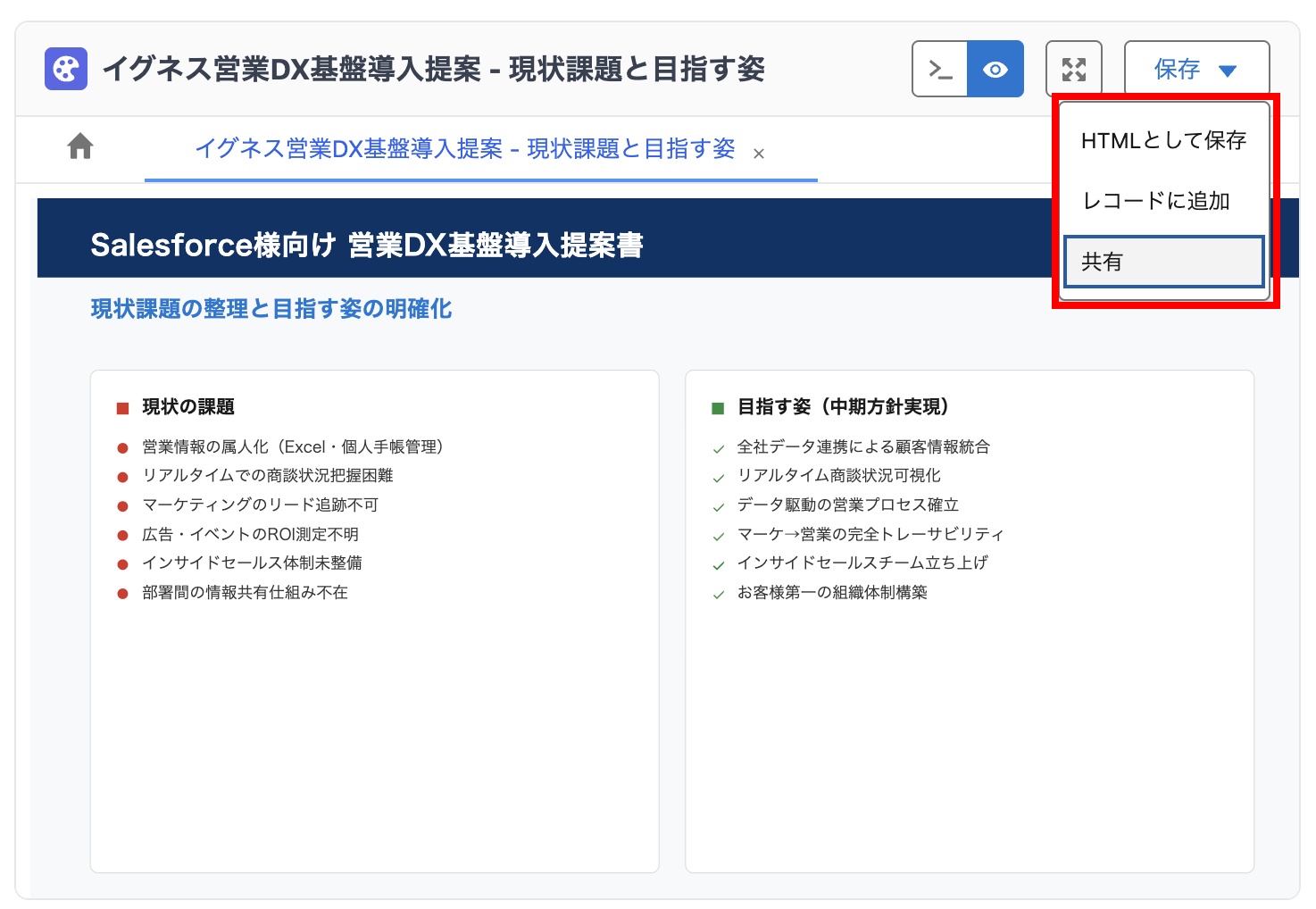The width and height of the screenshot is (1316, 909).
Task: Click the 現状課題の整理と目指す姿の明確化 subtitle
Action: pyautogui.click(x=271, y=309)
